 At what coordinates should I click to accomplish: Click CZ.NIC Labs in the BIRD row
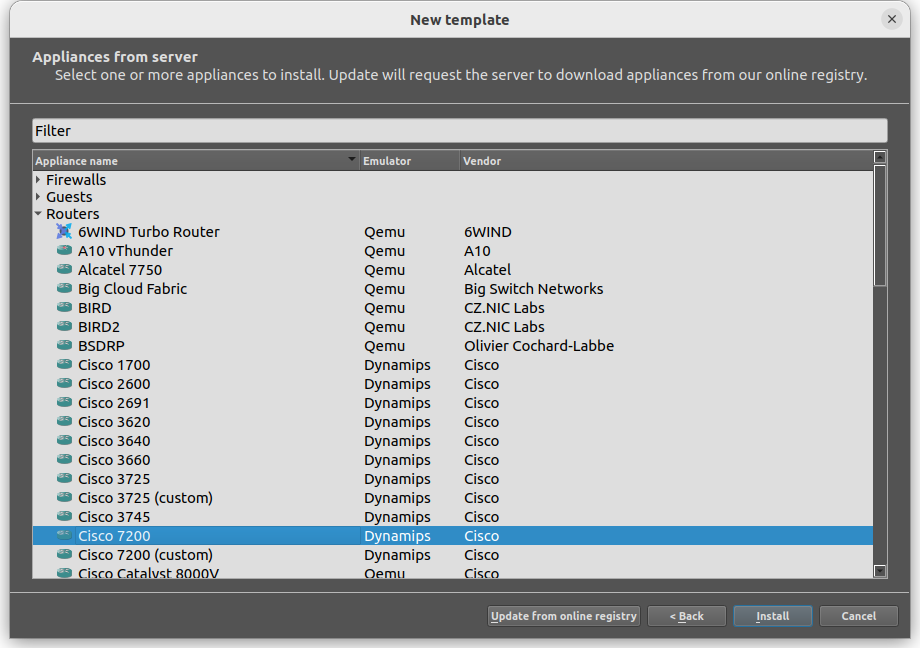[504, 308]
